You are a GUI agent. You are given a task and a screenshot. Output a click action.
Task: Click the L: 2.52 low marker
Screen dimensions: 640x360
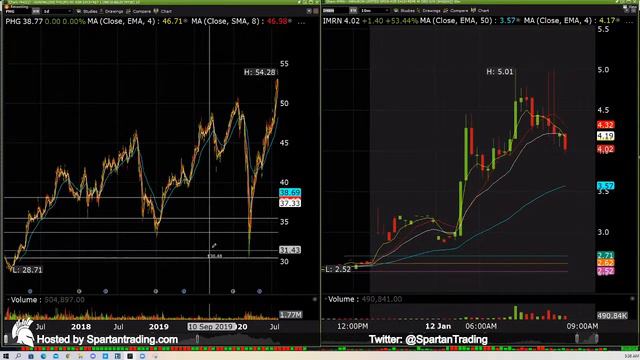click(338, 269)
